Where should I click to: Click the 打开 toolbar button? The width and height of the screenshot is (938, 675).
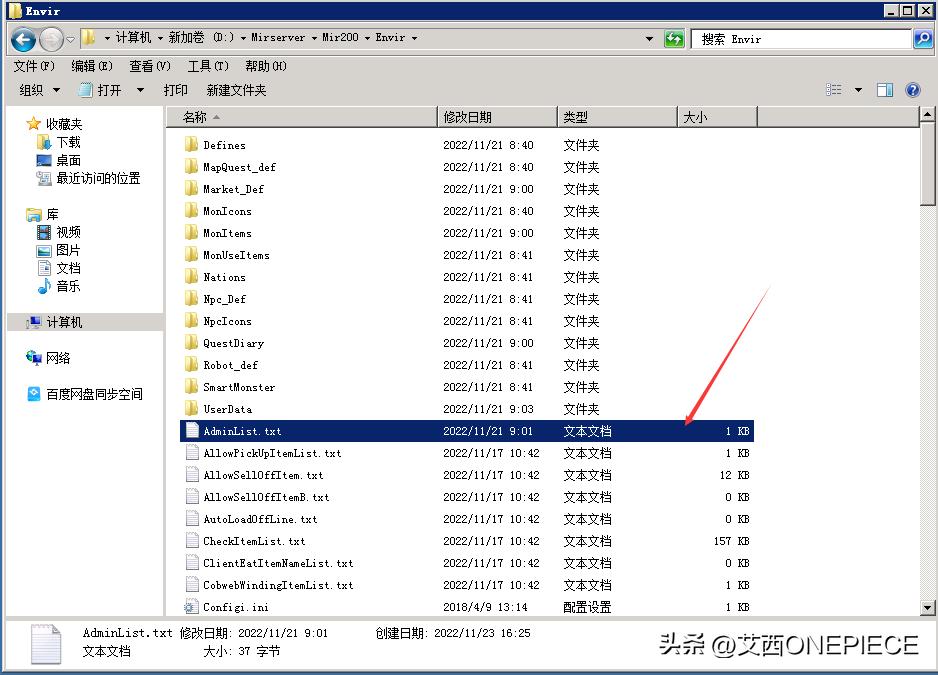101,90
